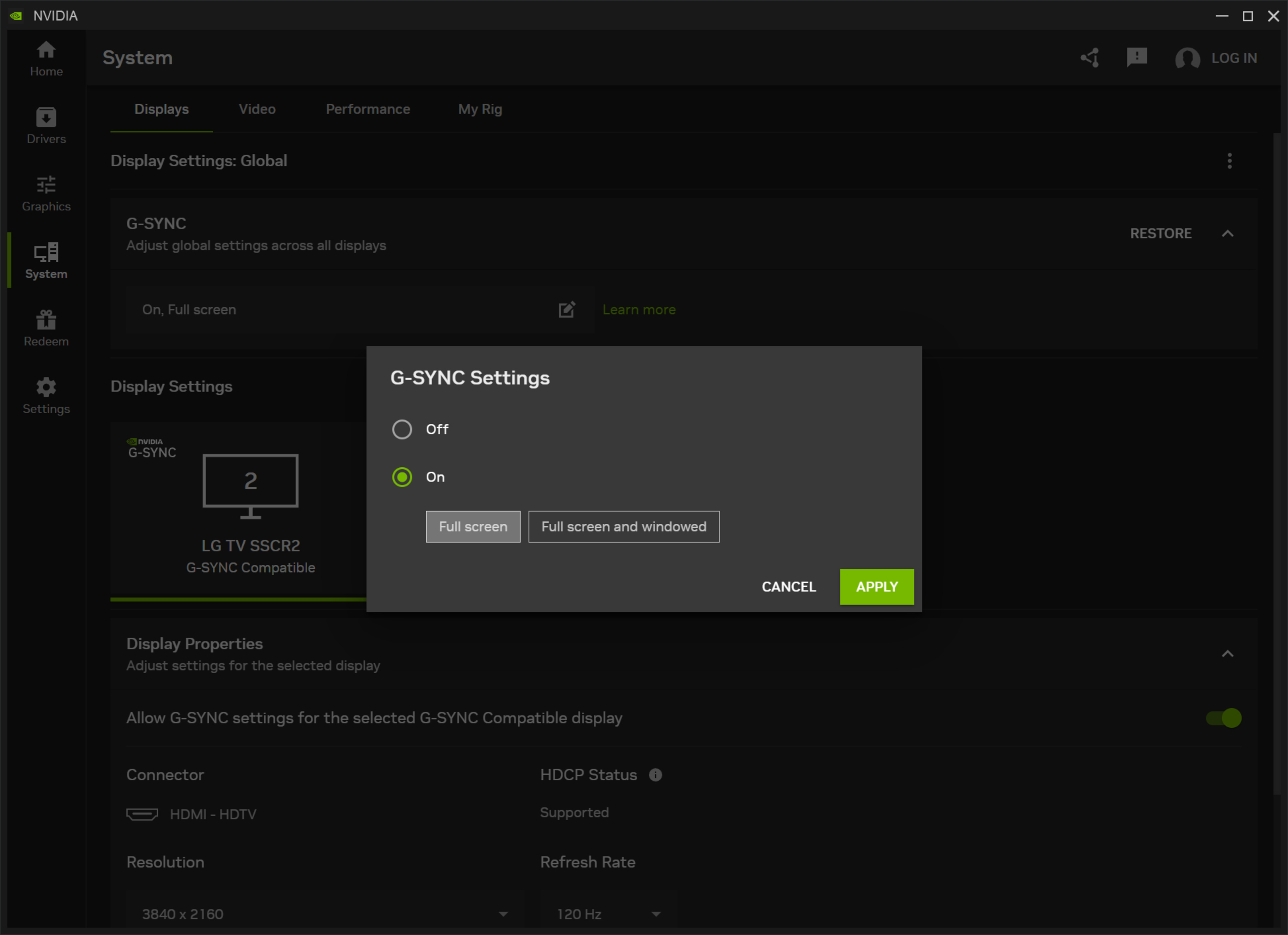Switch to the Performance tab
This screenshot has width=1288, height=935.
click(367, 109)
